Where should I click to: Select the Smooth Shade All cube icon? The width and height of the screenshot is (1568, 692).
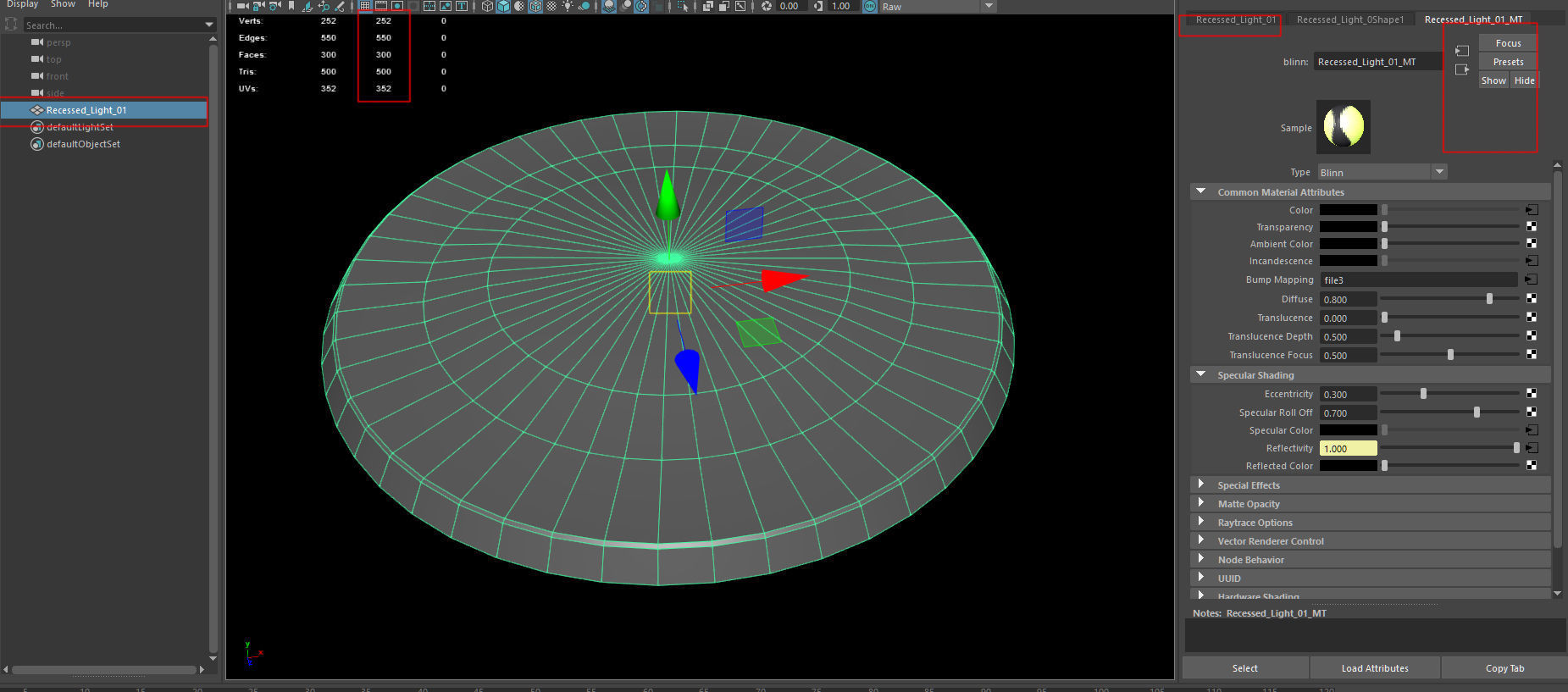(x=503, y=6)
